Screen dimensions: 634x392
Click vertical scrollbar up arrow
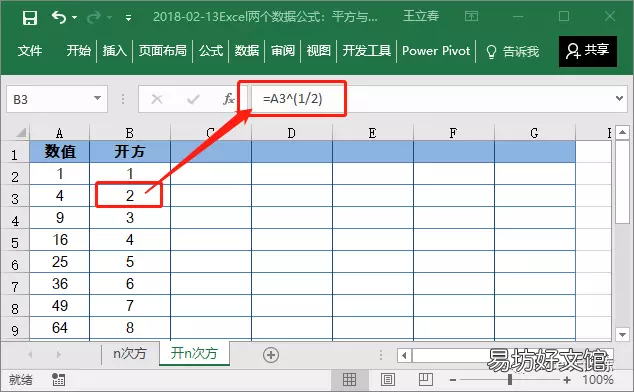point(622,132)
